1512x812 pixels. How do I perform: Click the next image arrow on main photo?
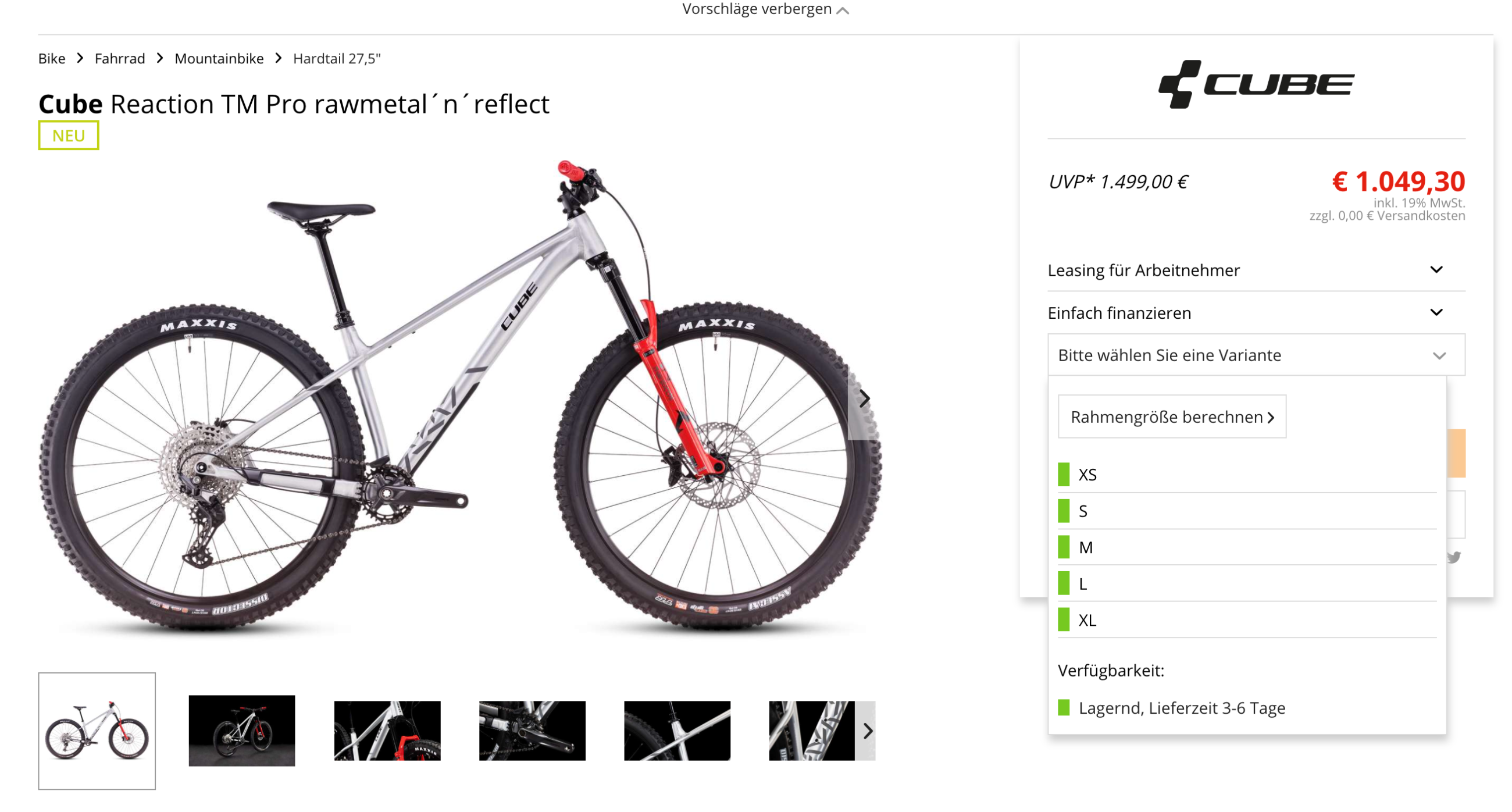click(864, 399)
